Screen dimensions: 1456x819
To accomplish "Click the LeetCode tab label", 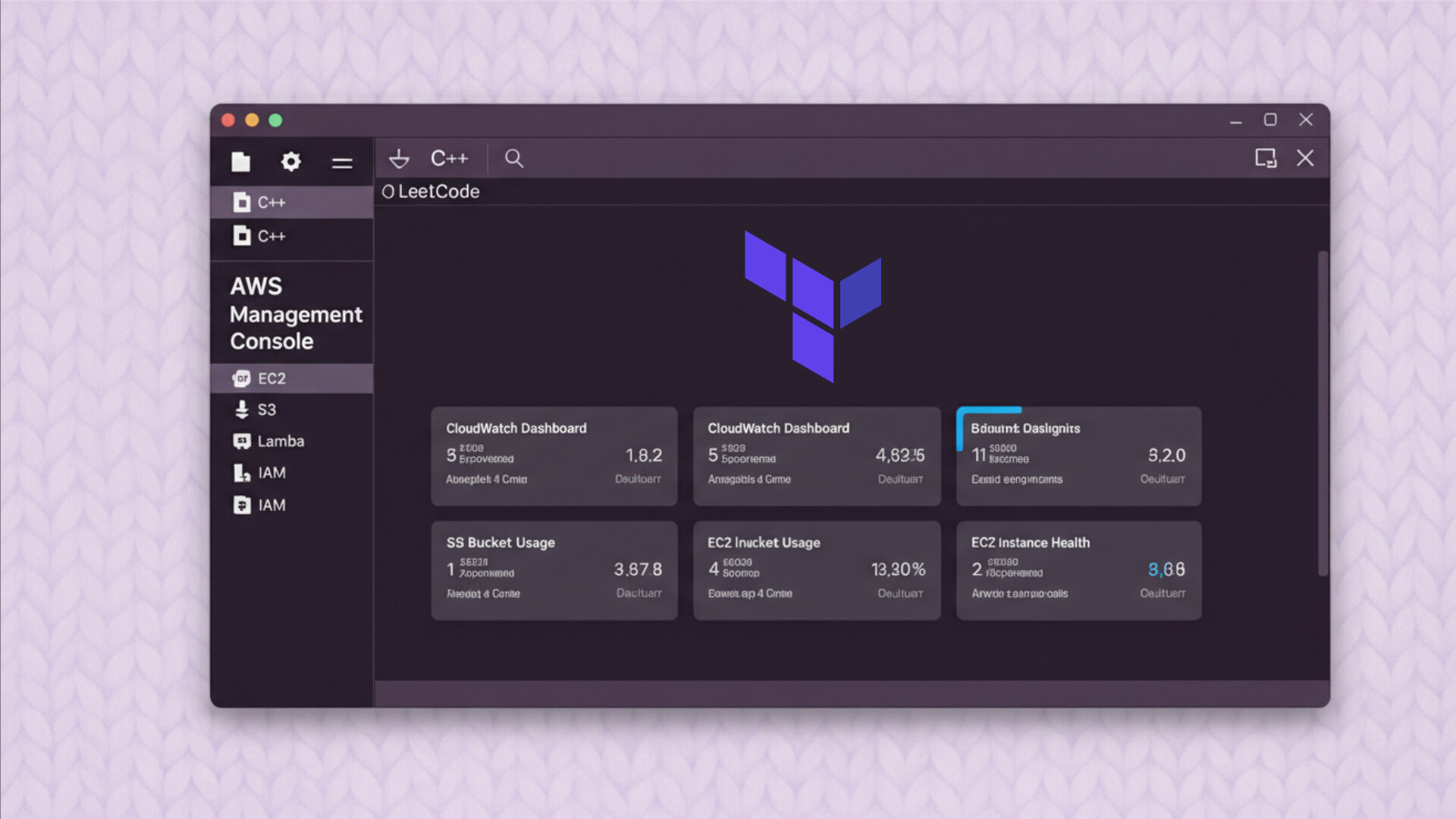I will tap(438, 192).
